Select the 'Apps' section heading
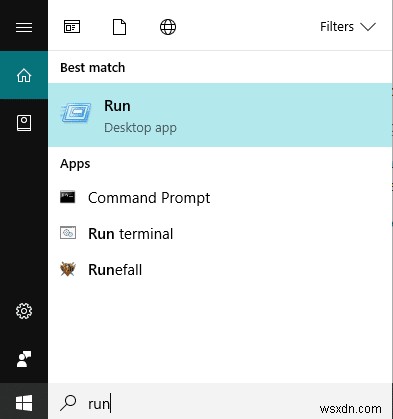 pos(75,164)
